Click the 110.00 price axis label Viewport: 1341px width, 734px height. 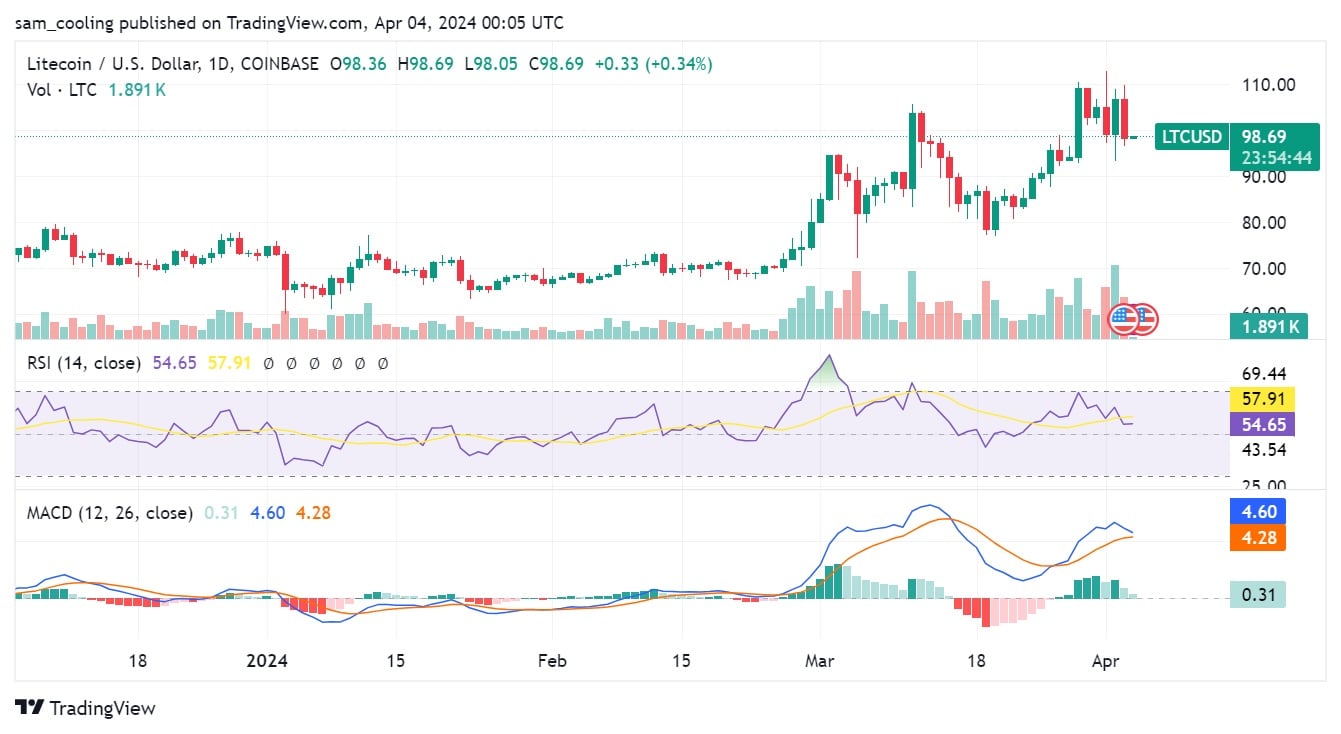tap(1267, 85)
